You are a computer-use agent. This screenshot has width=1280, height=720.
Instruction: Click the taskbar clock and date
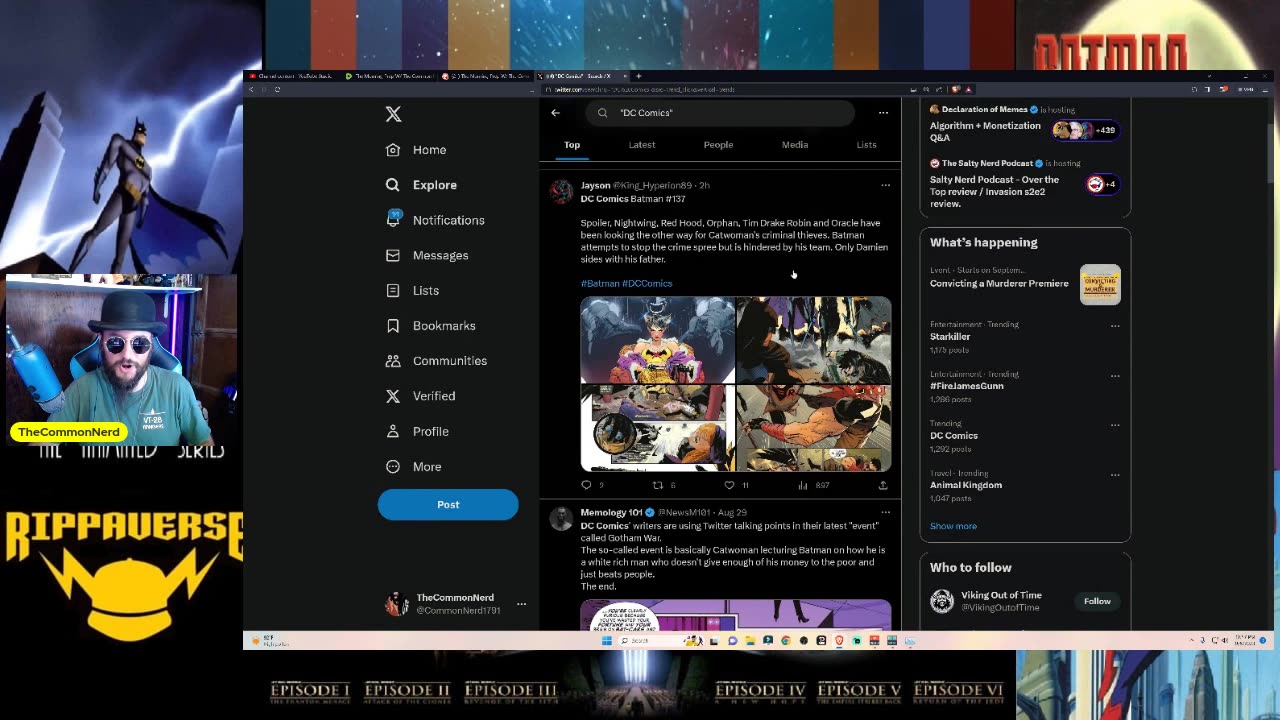coord(1245,640)
